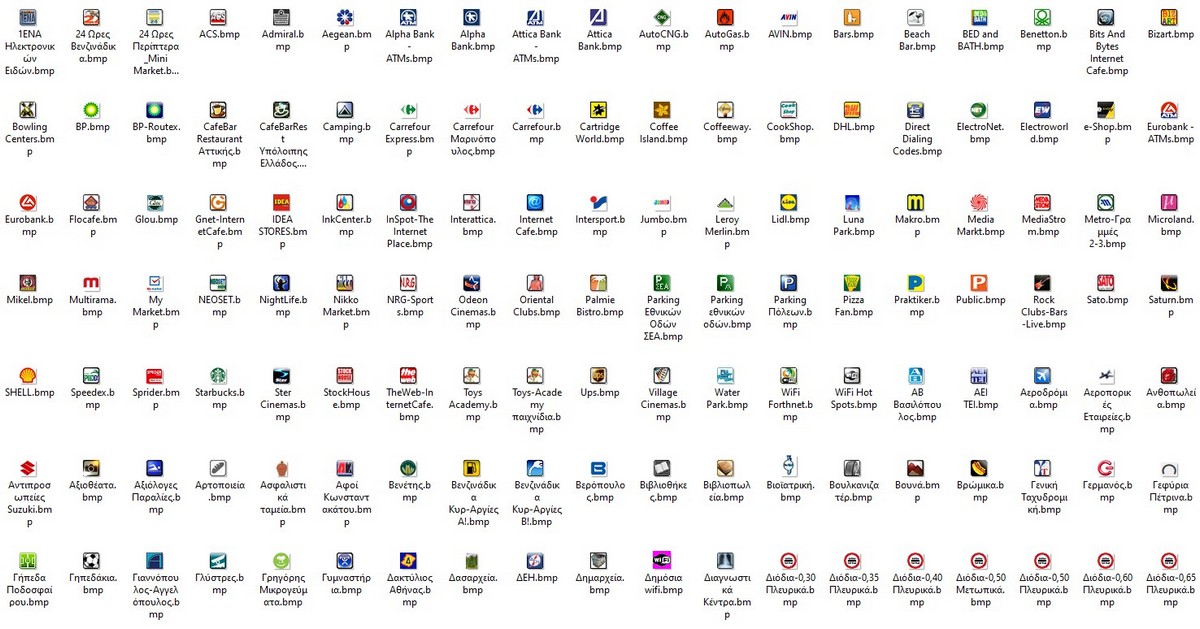Click the Suzuki Αντιπροσωπείες icon
The width and height of the screenshot is (1200, 629).
point(28,468)
